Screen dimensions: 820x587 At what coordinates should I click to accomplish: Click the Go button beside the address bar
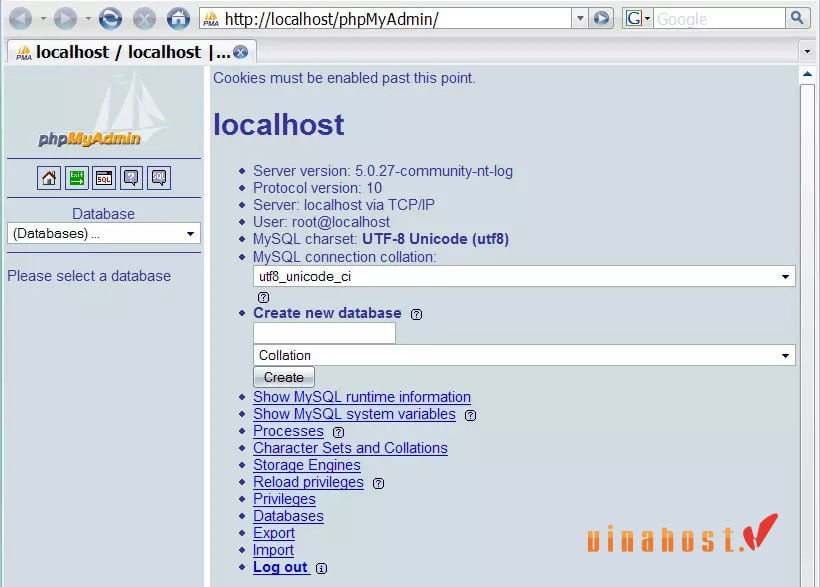click(601, 19)
